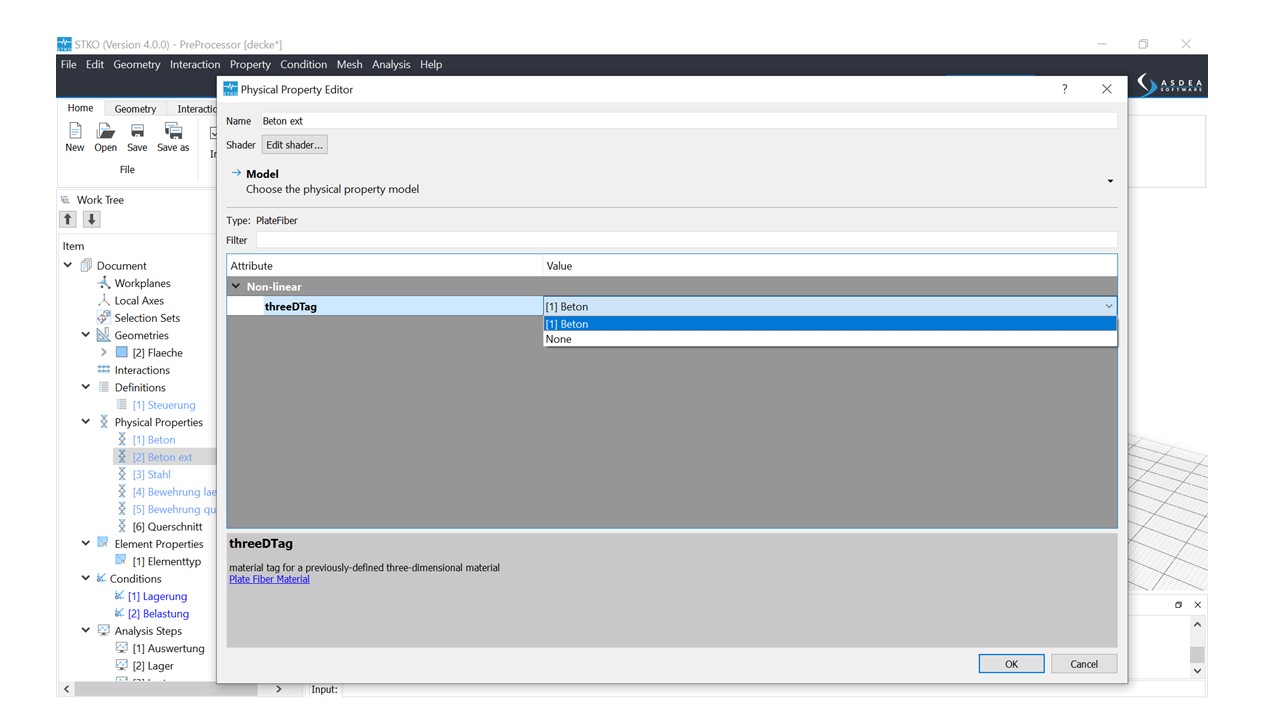This screenshot has width=1280, height=720.
Task: Collapse the Non-linear attribute group
Action: pyautogui.click(x=236, y=286)
